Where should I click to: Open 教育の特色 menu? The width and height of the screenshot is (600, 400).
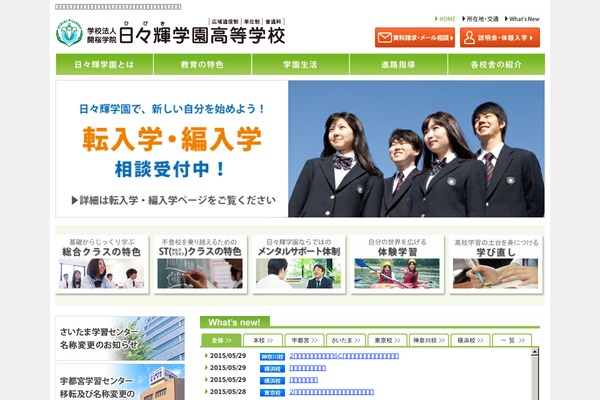tap(202, 64)
